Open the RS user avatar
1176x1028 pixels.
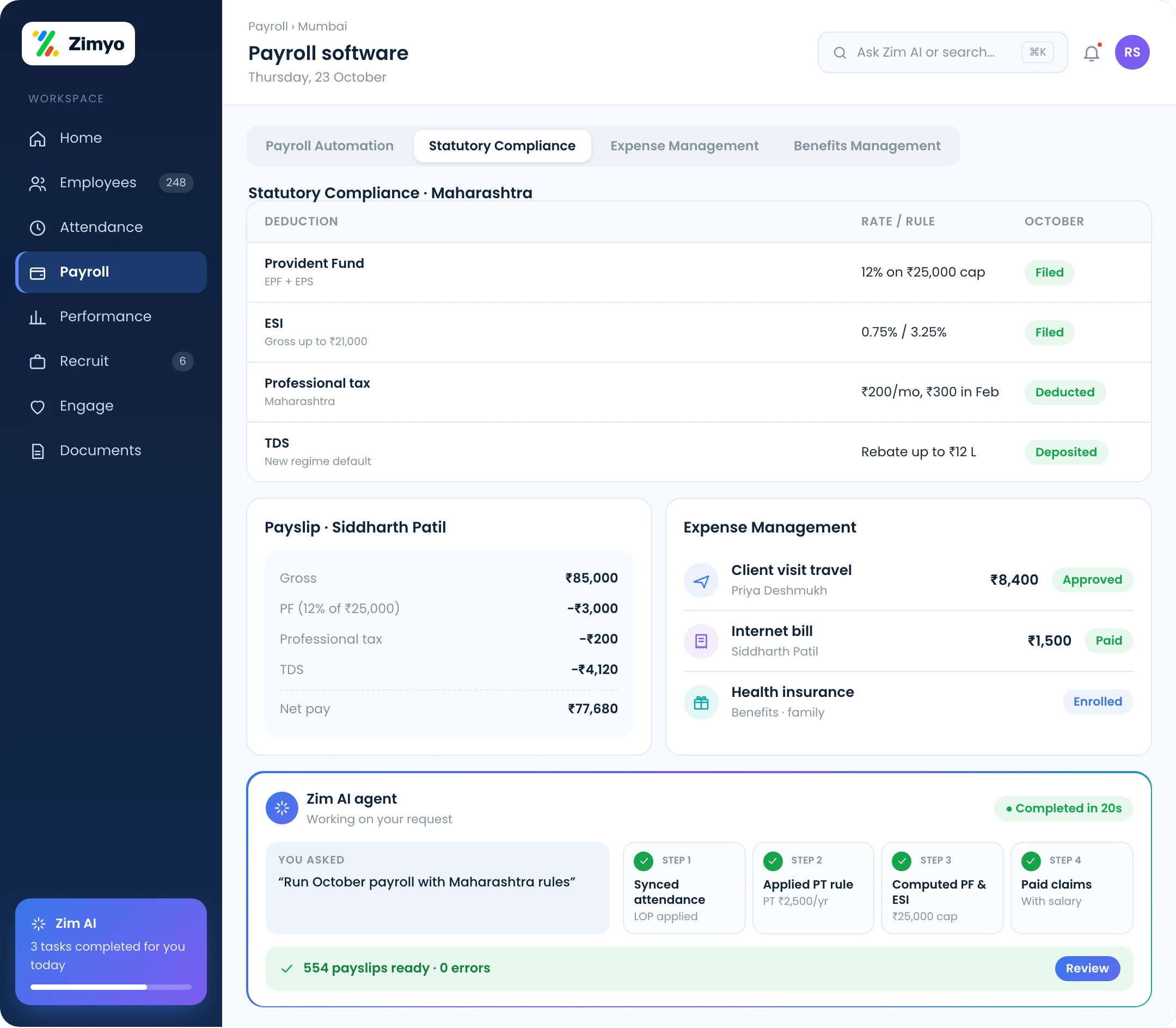tap(1132, 52)
